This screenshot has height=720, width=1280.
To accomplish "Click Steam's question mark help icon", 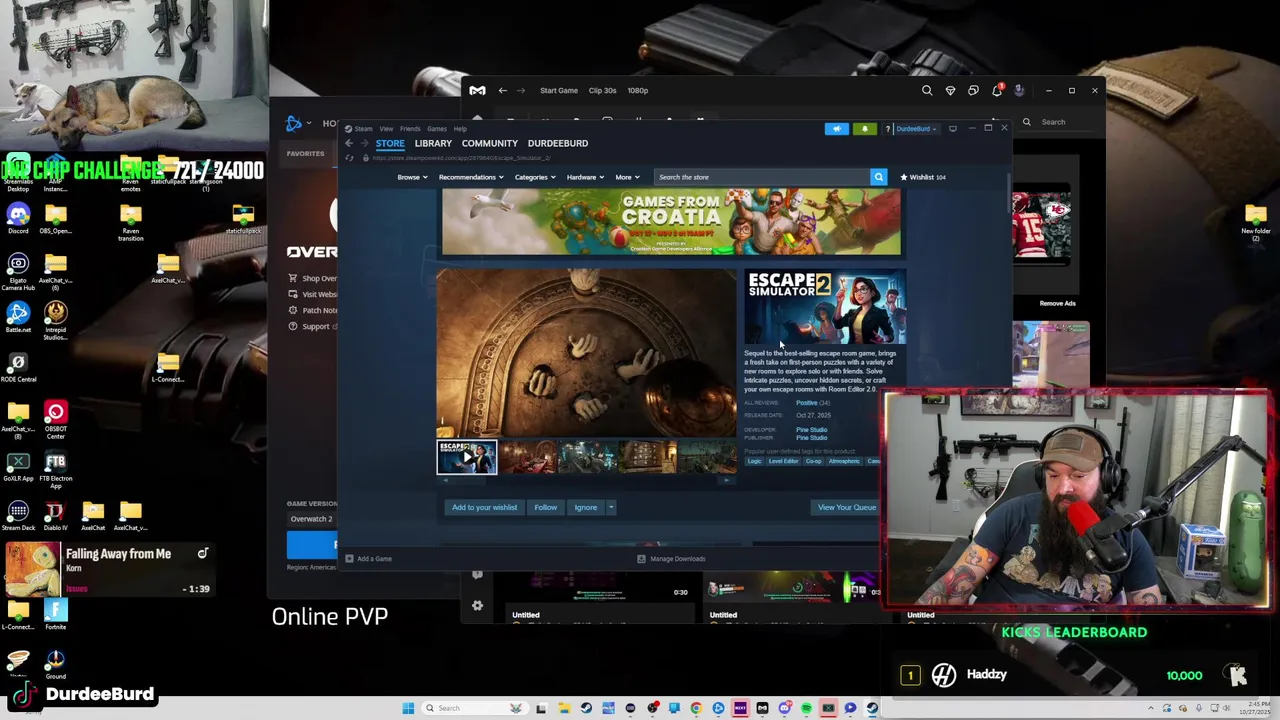I will point(887,129).
